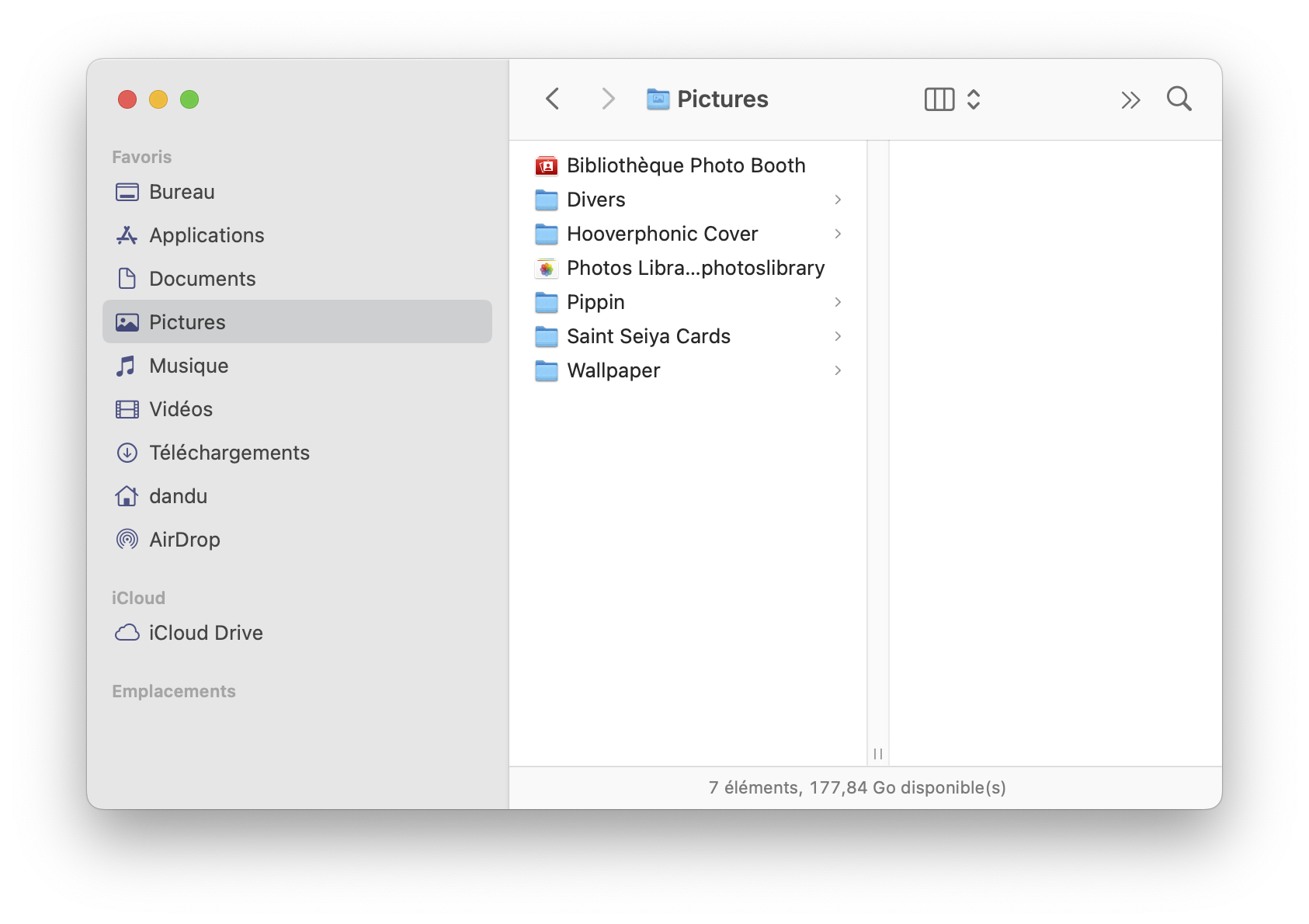Click the Téléchargements download arrow icon
Image resolution: width=1309 pixels, height=924 pixels.
coord(127,453)
